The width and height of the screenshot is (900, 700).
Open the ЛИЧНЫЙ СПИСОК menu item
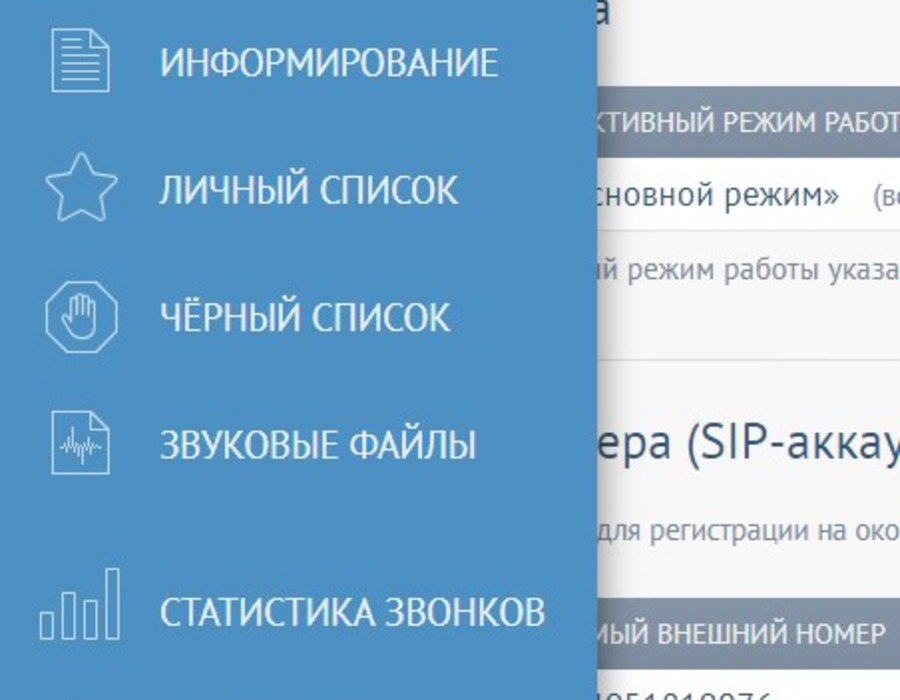(x=309, y=189)
